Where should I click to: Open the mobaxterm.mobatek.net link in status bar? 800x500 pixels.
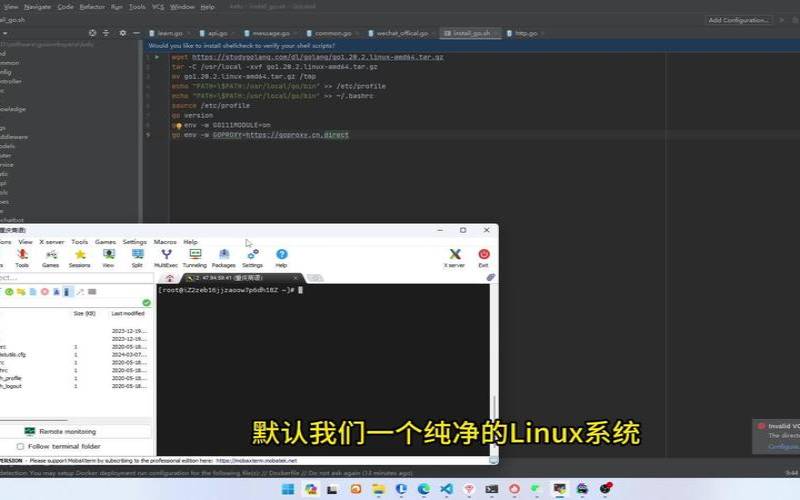click(256, 461)
